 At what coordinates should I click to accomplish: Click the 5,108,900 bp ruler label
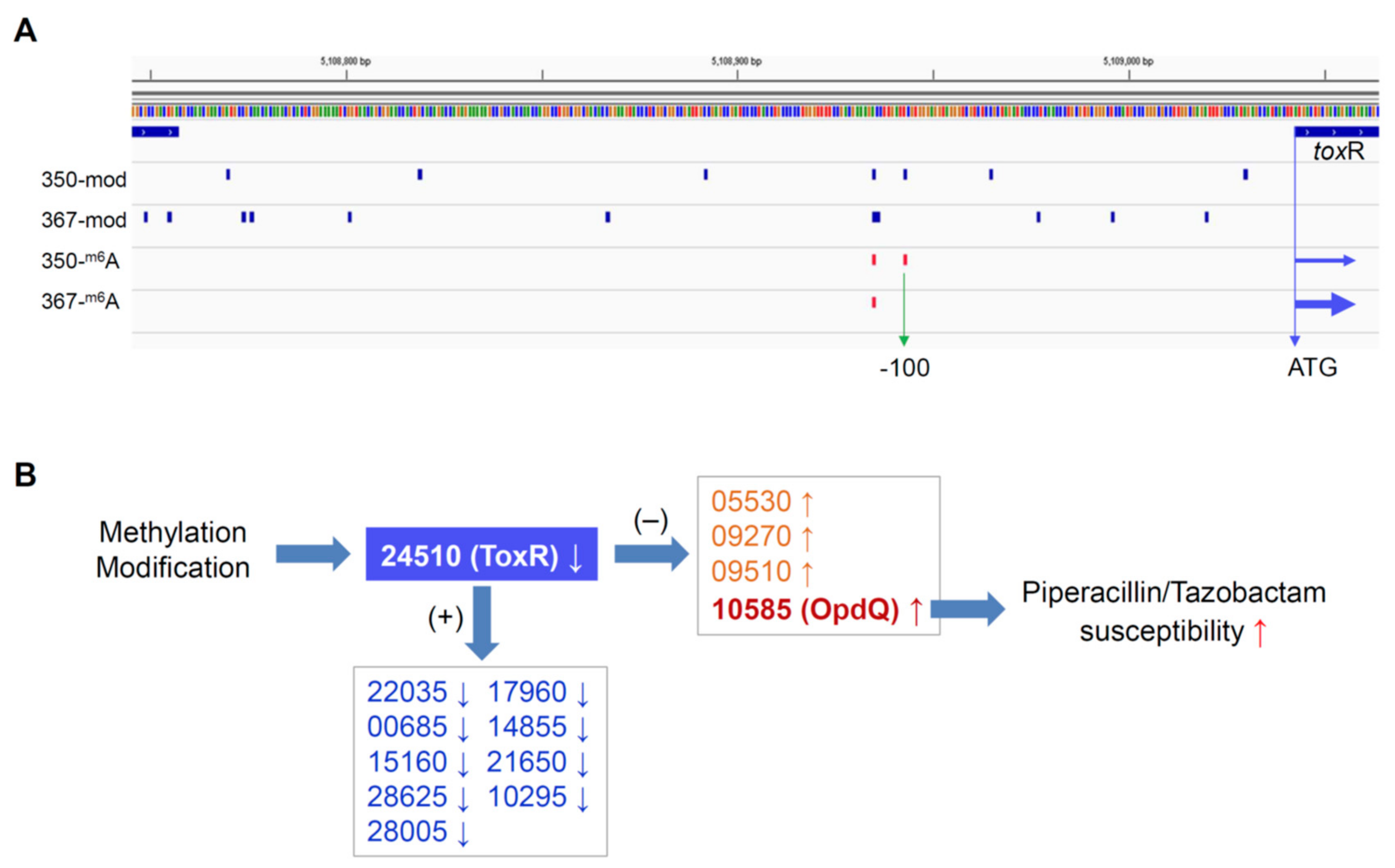coord(736,61)
